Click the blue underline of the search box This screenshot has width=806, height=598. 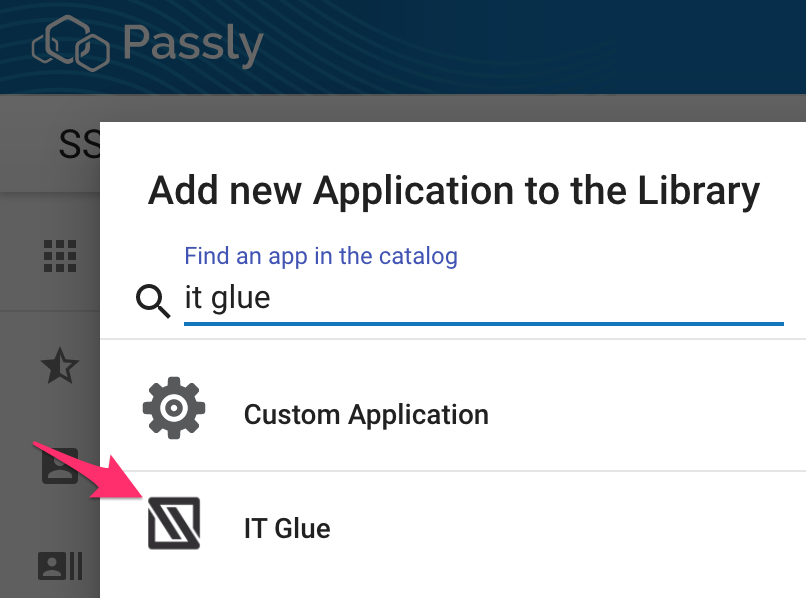click(x=484, y=324)
